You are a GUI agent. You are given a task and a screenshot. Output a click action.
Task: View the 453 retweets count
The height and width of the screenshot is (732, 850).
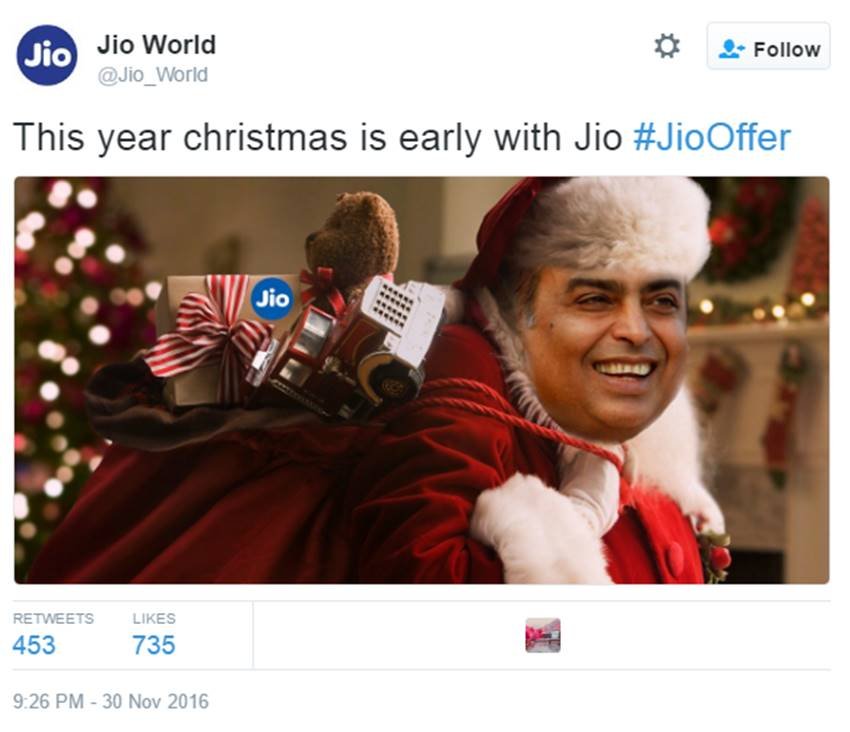pos(34,645)
